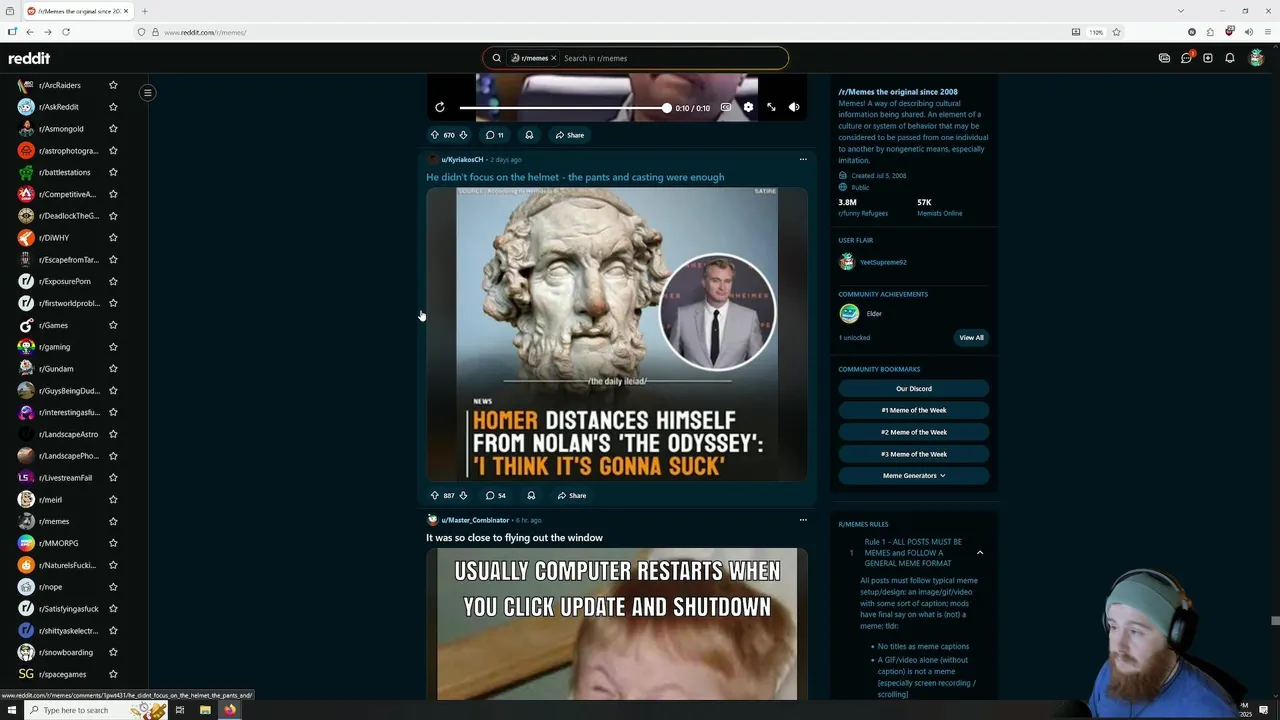Upvote the Homer Odyssey post
The height and width of the screenshot is (720, 1280).
[435, 495]
